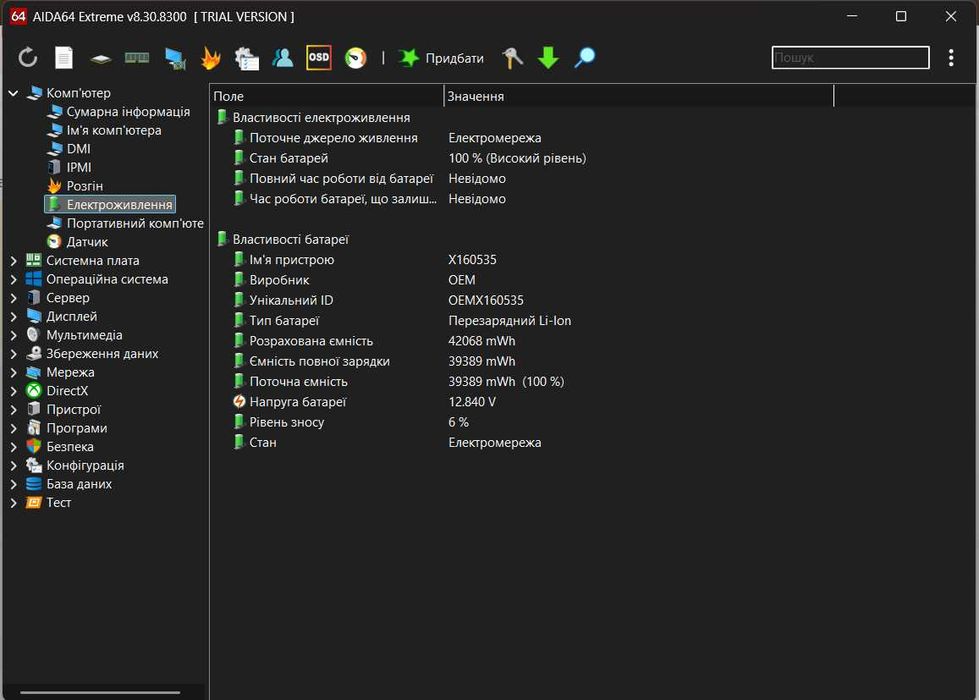This screenshot has height=700, width=979.
Task: Expand the DirectX node
Action: 13,391
